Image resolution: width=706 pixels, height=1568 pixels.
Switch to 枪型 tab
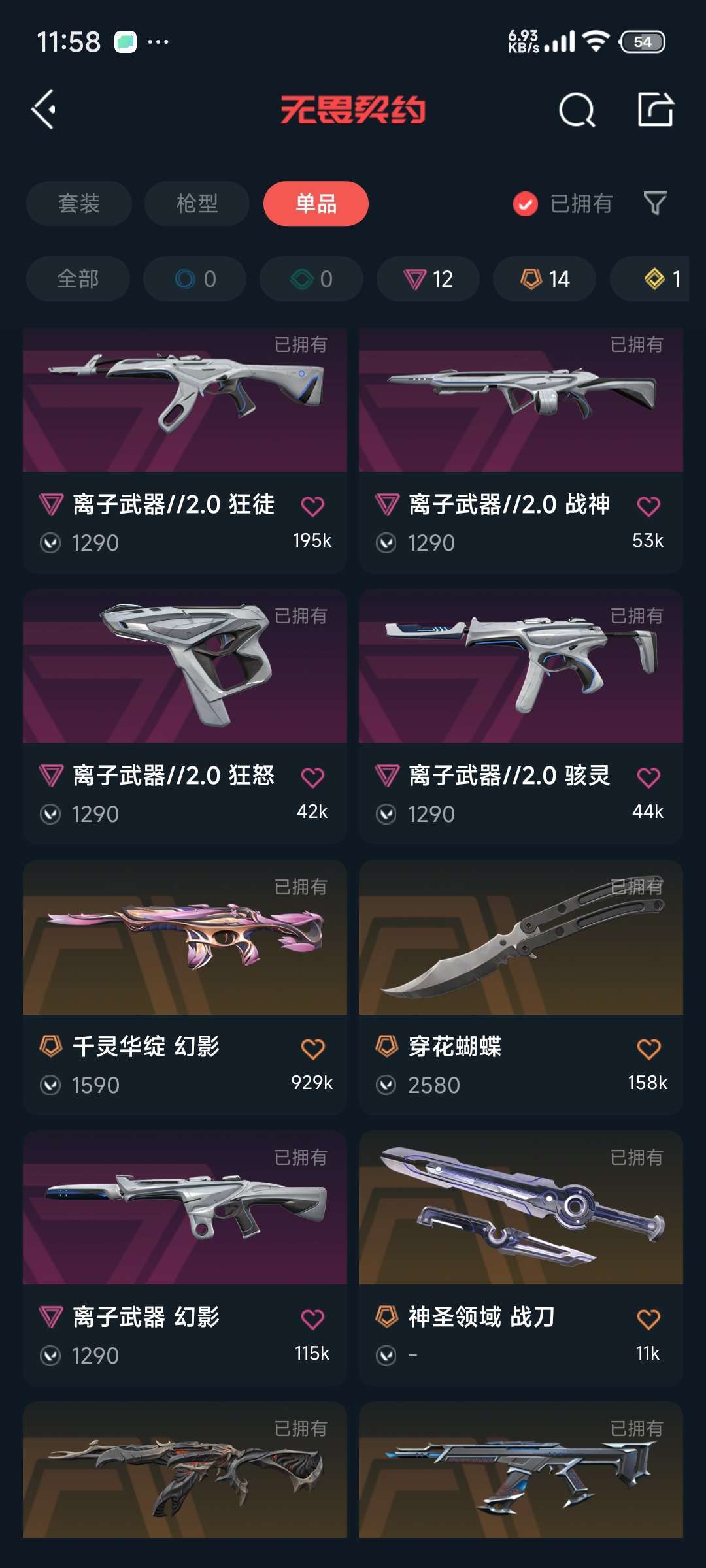coord(197,203)
